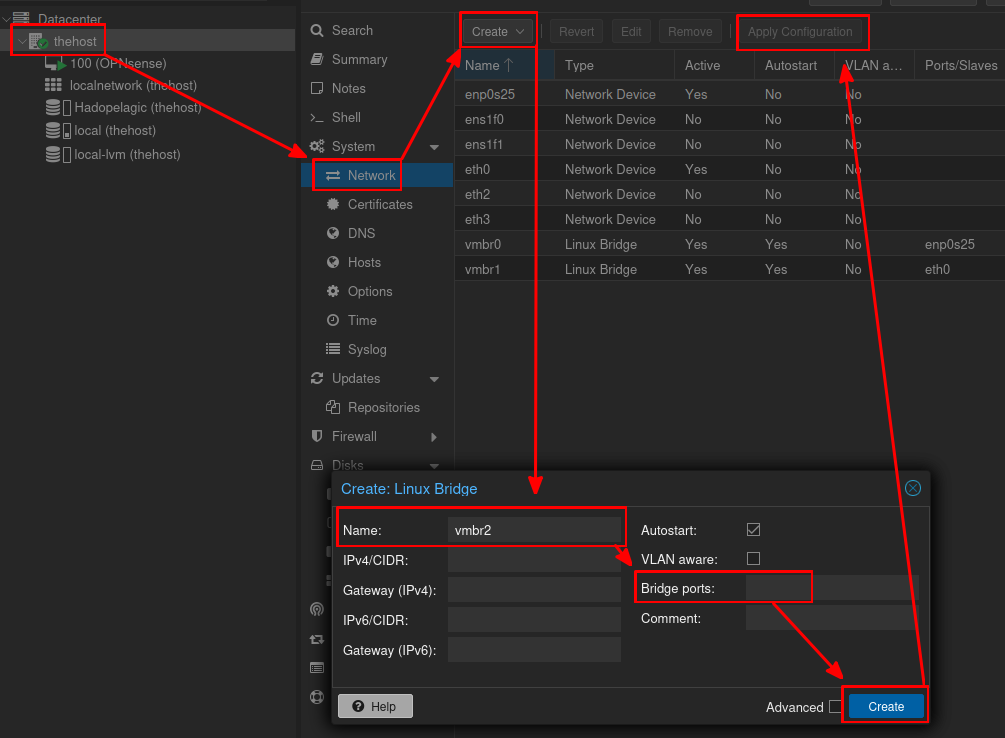Open Certificates via its badge icon

tap(333, 204)
